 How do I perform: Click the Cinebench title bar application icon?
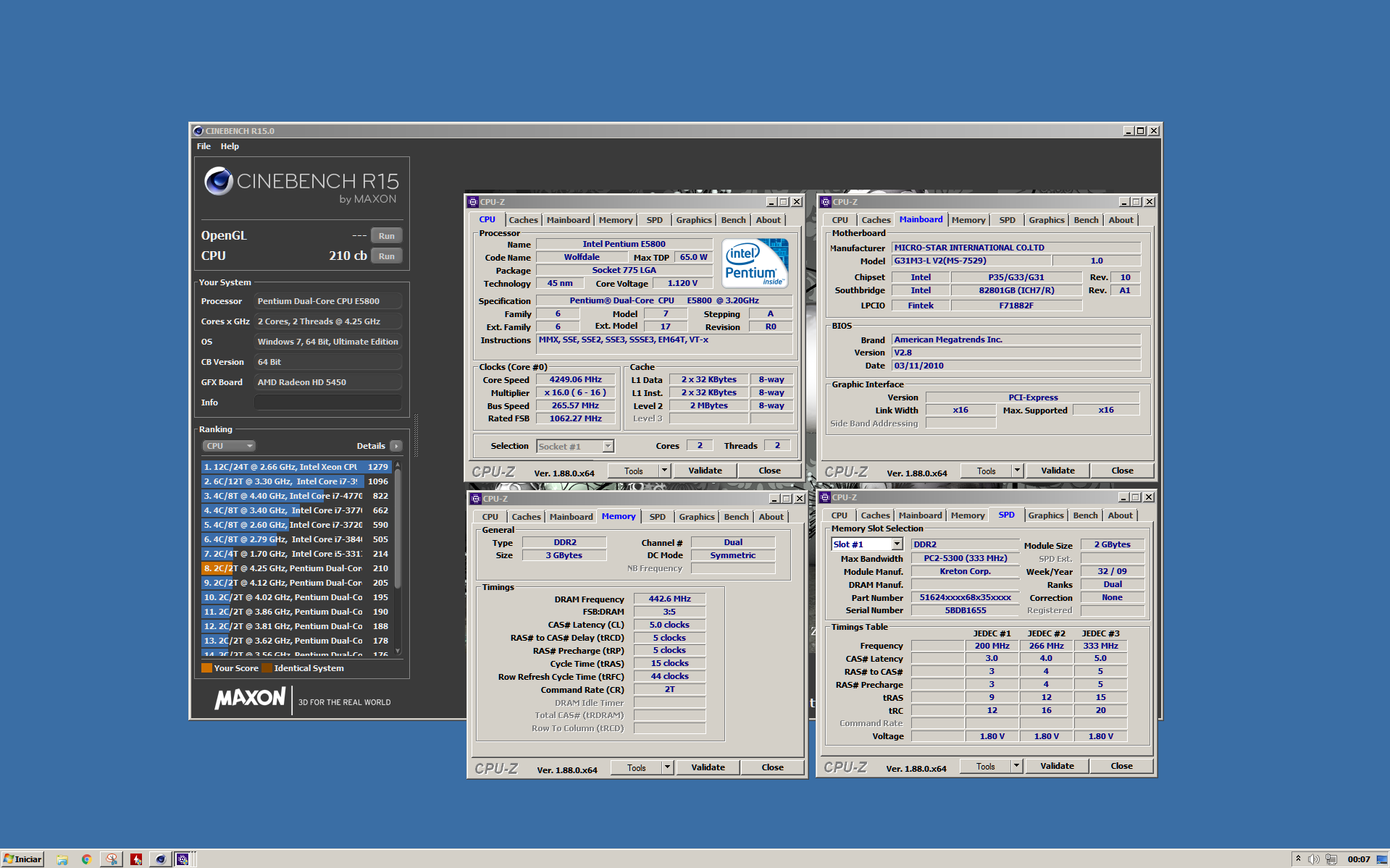pos(198,131)
